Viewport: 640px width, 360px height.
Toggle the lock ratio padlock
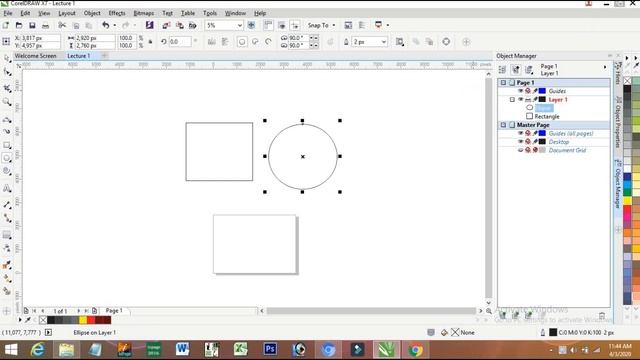[x=150, y=42]
